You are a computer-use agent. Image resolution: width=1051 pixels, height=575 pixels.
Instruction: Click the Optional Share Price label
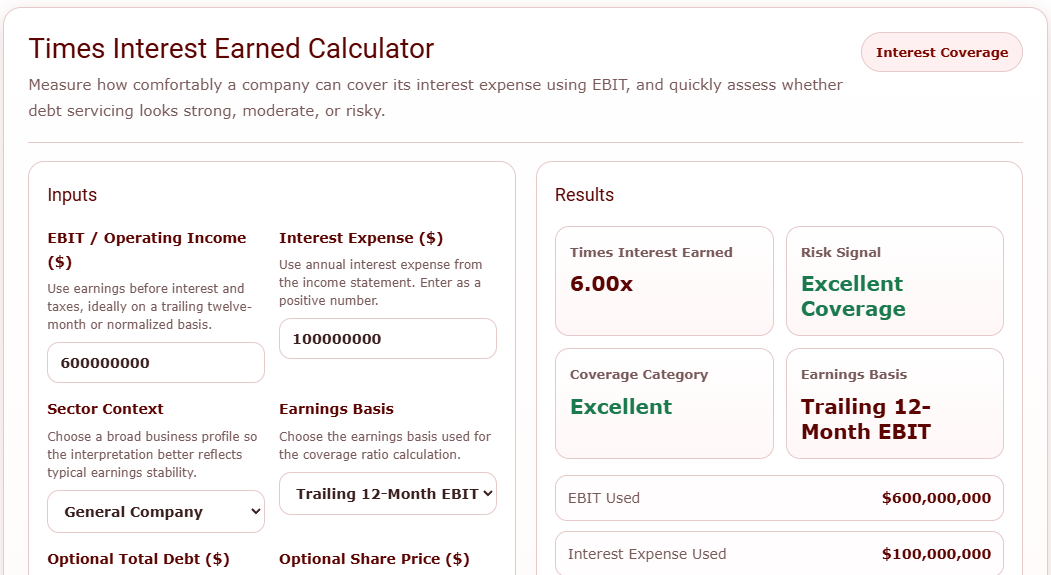point(374,559)
